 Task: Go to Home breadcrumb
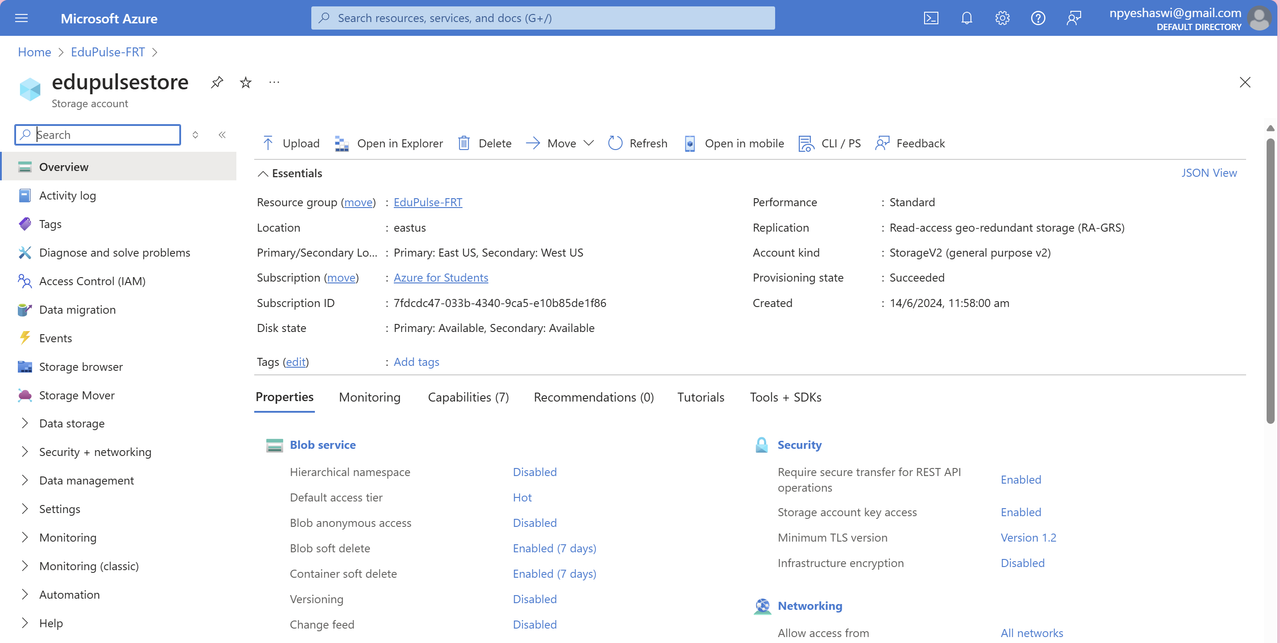[34, 52]
